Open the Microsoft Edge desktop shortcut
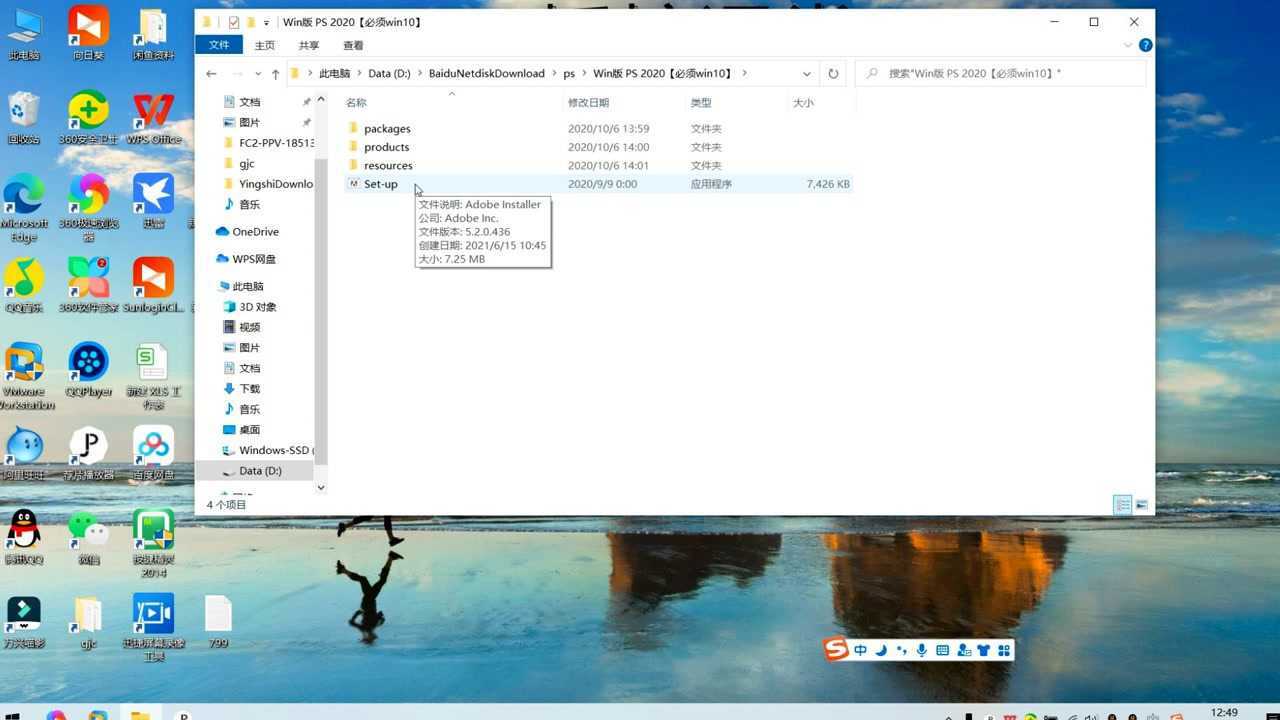Viewport: 1280px width, 720px height. click(x=24, y=208)
